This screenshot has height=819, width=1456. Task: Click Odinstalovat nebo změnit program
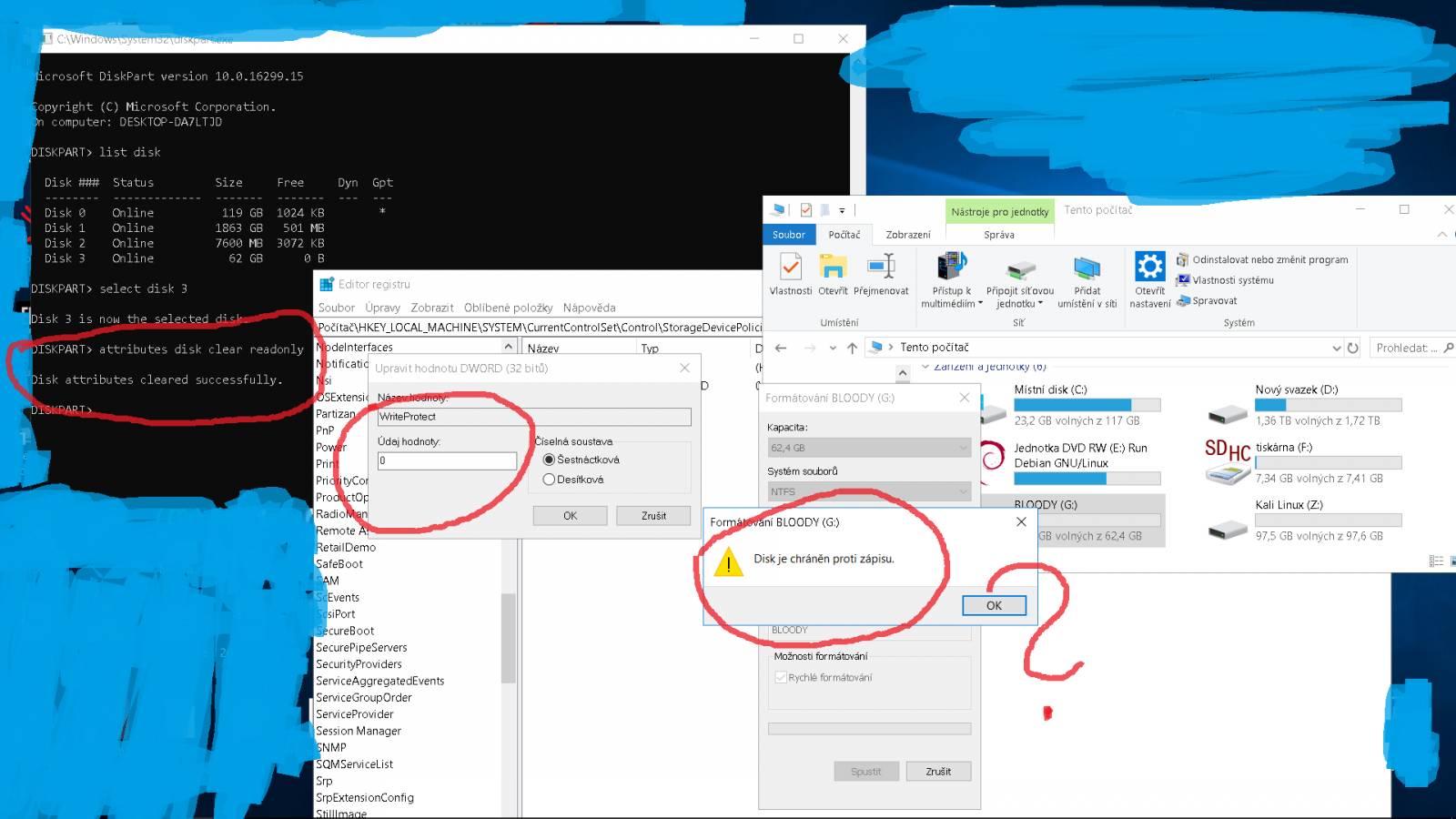click(1262, 259)
